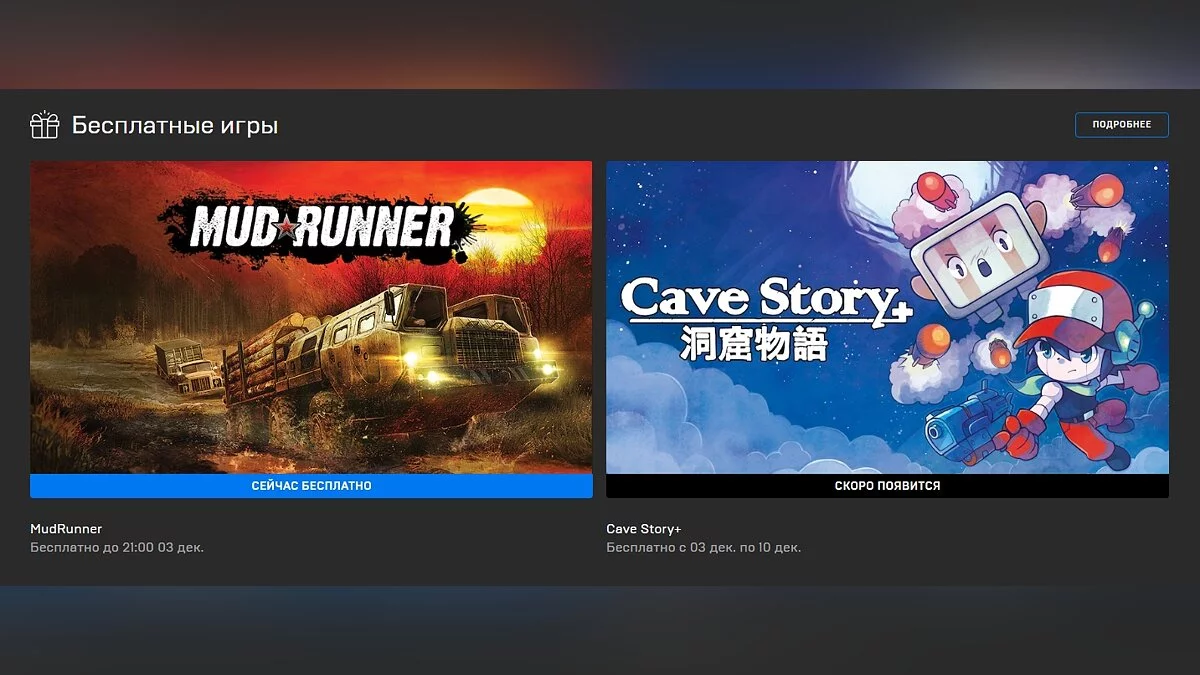
Task: Open the Cave Story+ title link
Action: [x=643, y=529]
